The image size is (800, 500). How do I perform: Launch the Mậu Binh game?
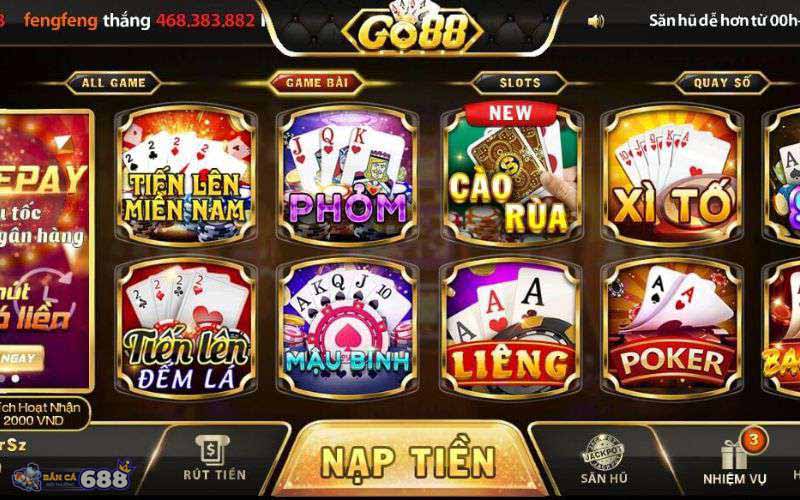pos(348,329)
